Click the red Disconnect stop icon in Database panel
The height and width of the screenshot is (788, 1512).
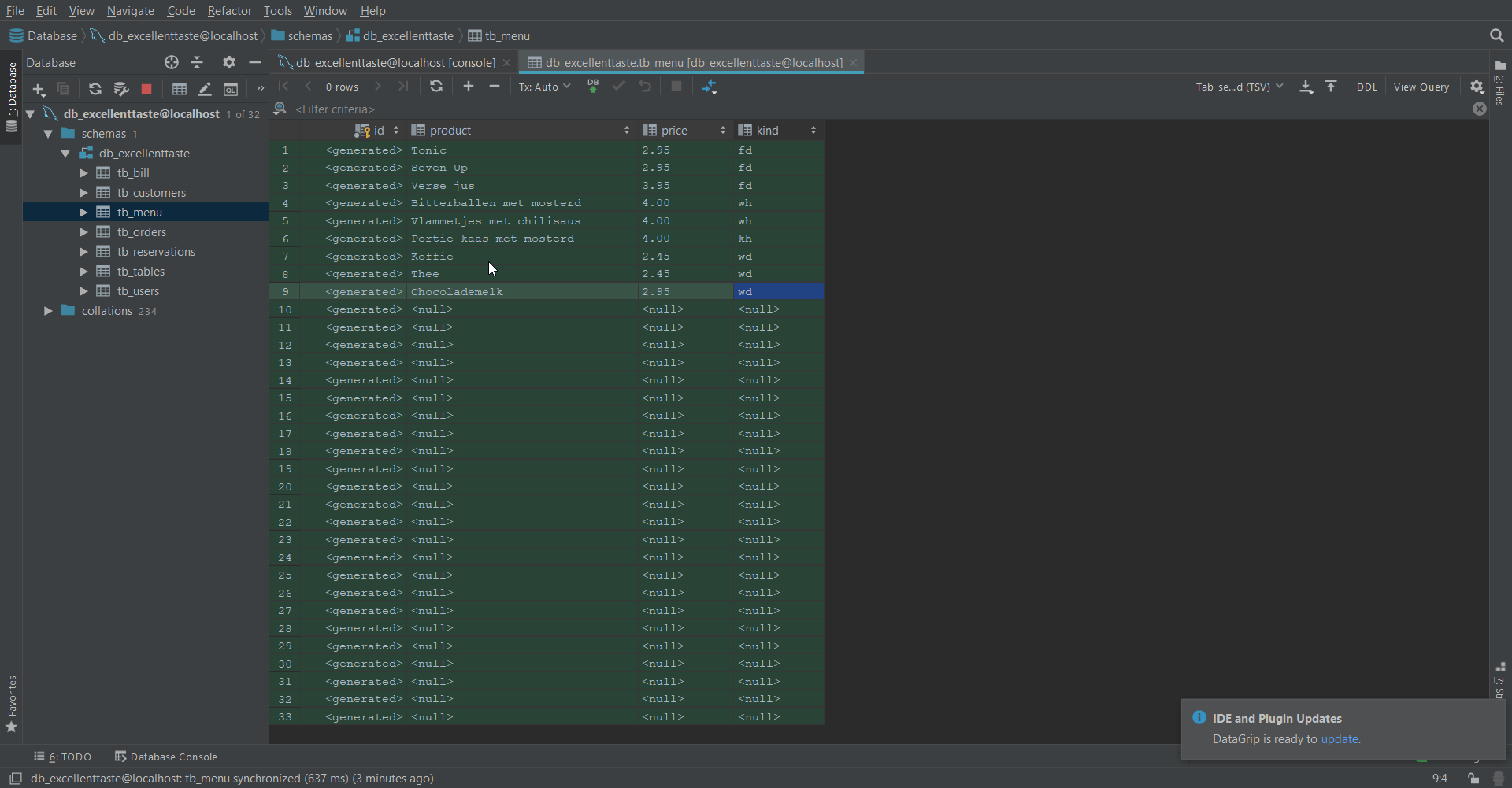146,89
